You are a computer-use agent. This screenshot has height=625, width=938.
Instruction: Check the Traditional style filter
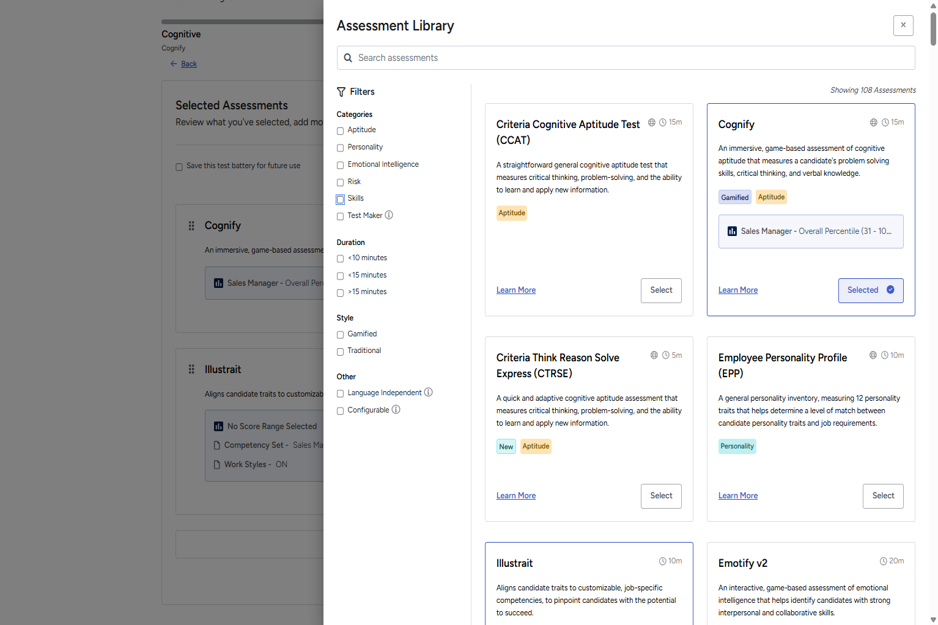click(x=340, y=352)
